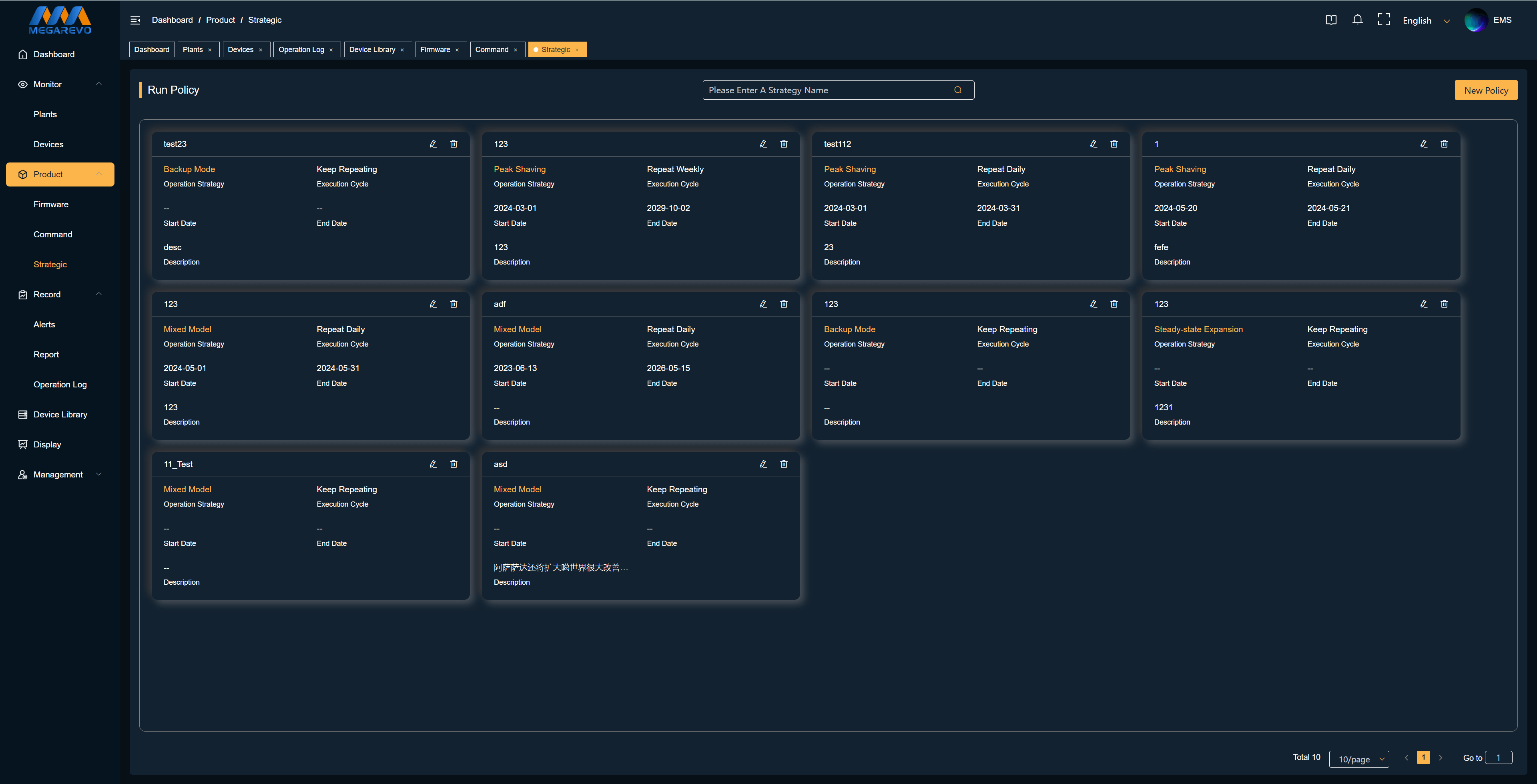Switch to the Dashboard tab
1537x784 pixels.
coord(152,50)
